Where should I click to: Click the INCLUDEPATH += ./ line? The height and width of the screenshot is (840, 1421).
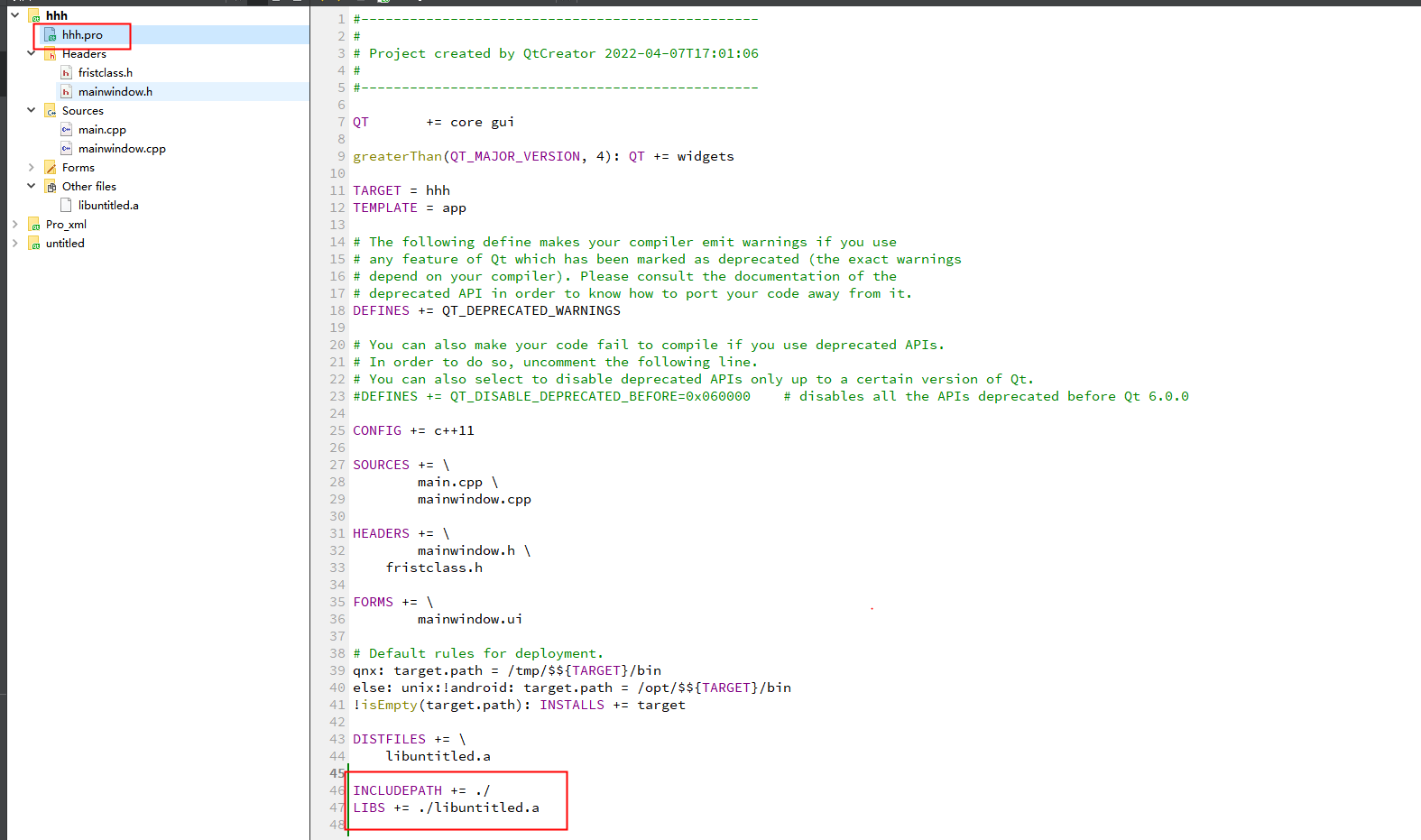click(x=421, y=790)
